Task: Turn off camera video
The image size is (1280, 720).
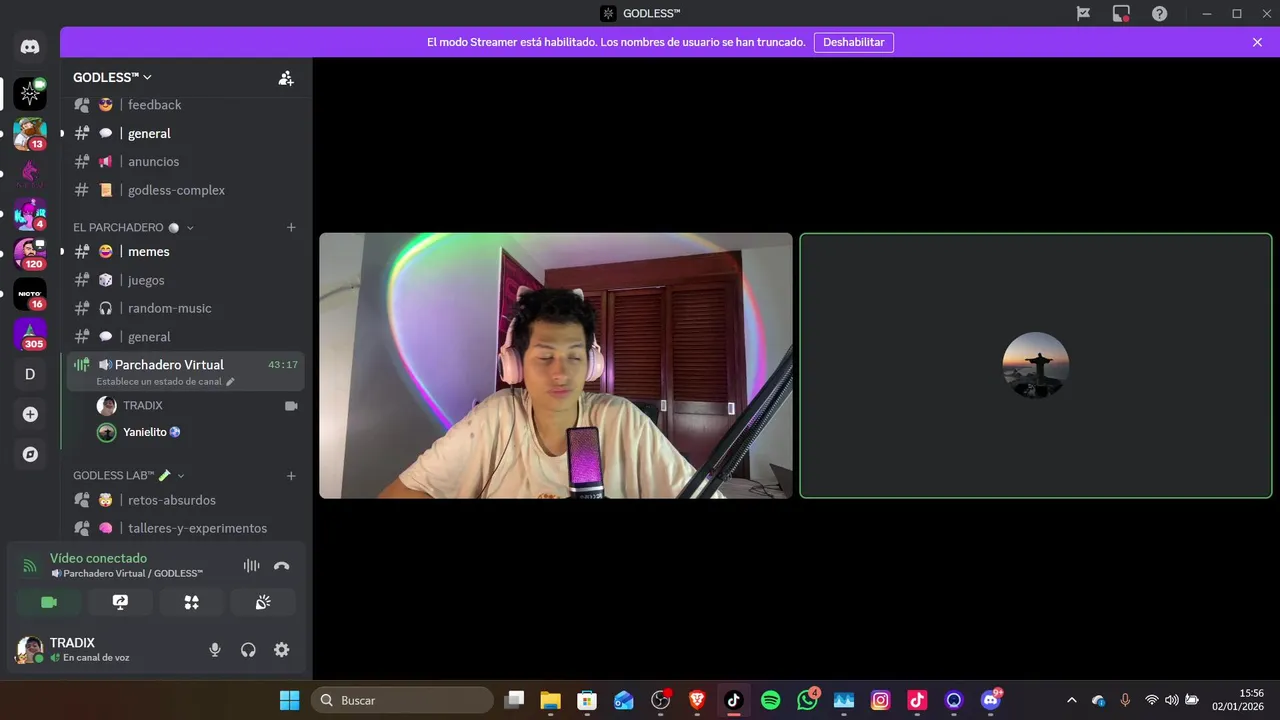Action: (x=48, y=602)
